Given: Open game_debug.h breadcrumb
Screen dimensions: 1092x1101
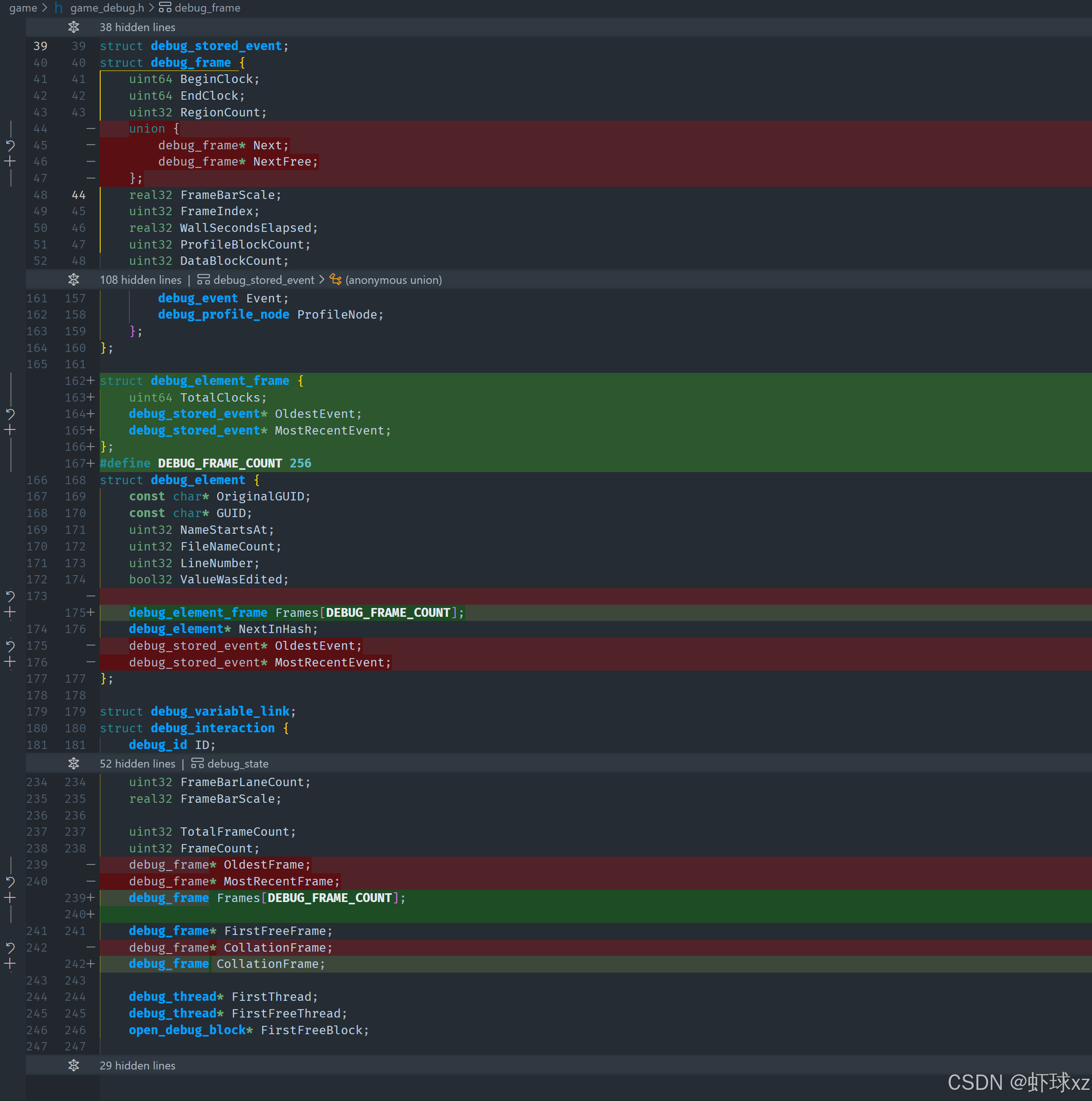Looking at the screenshot, I should point(107,8).
